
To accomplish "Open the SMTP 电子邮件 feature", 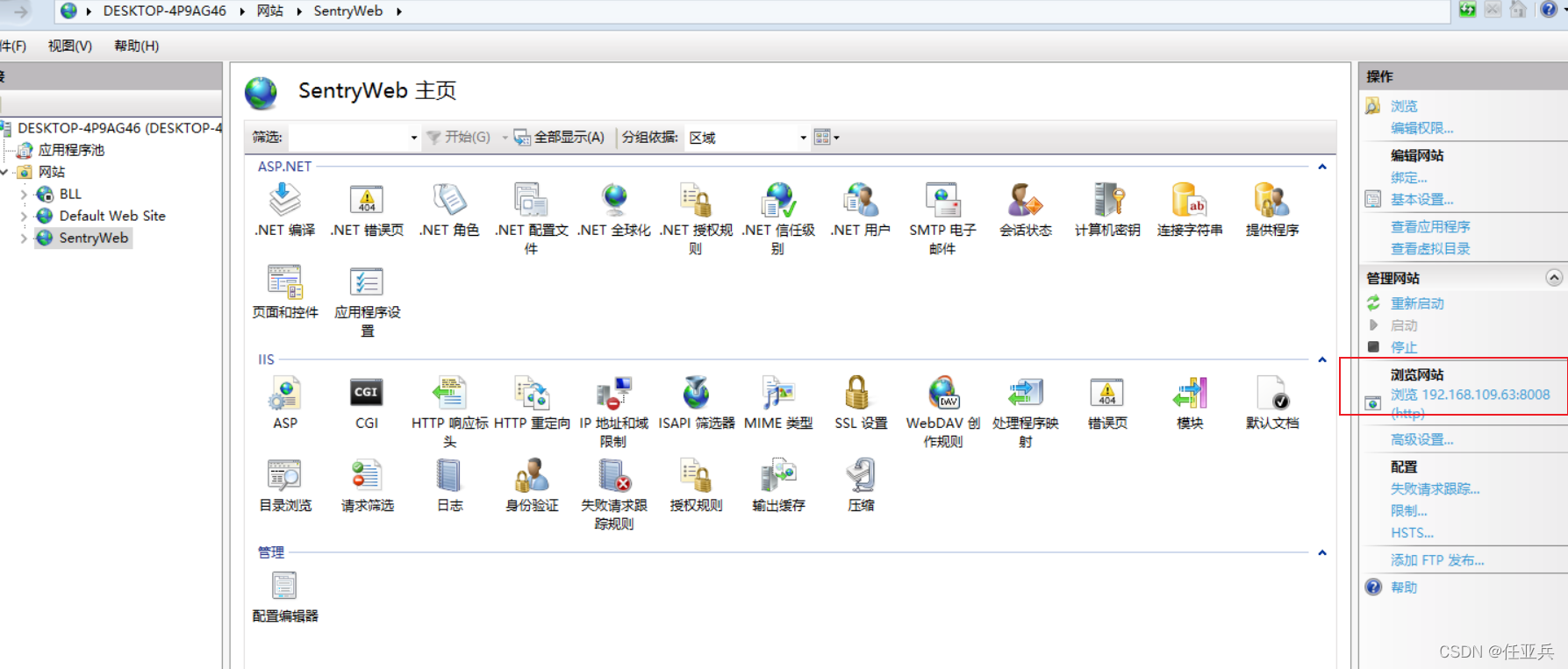I will [942, 218].
